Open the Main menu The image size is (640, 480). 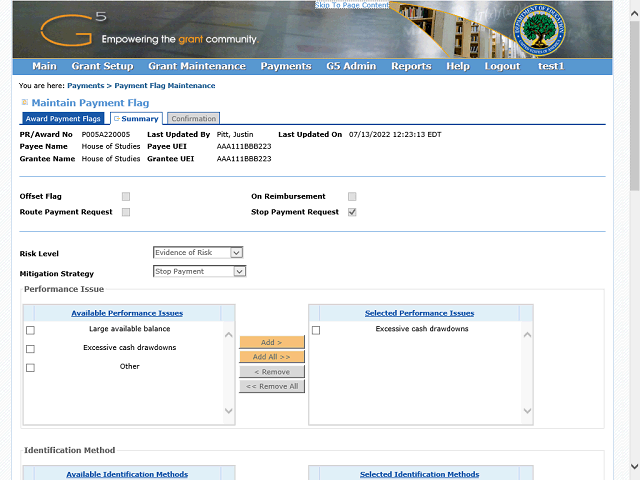coord(44,66)
